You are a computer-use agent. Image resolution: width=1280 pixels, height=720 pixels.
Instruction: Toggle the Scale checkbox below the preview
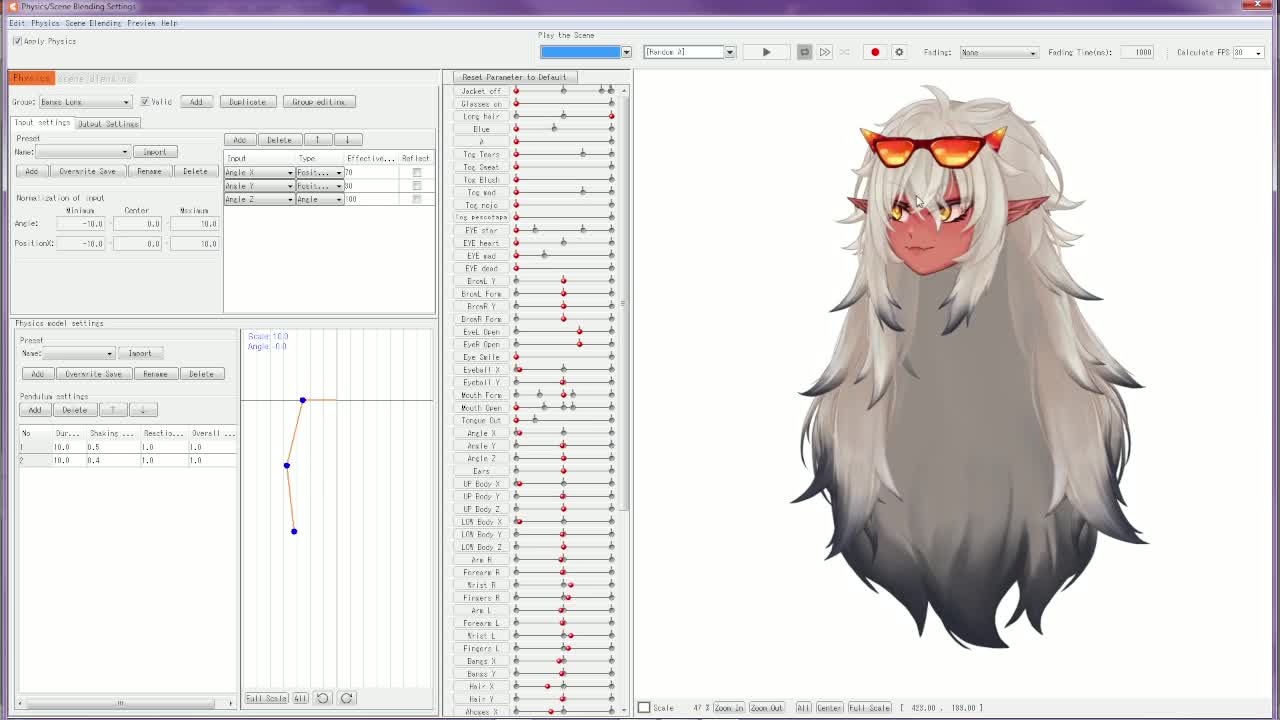(x=644, y=708)
